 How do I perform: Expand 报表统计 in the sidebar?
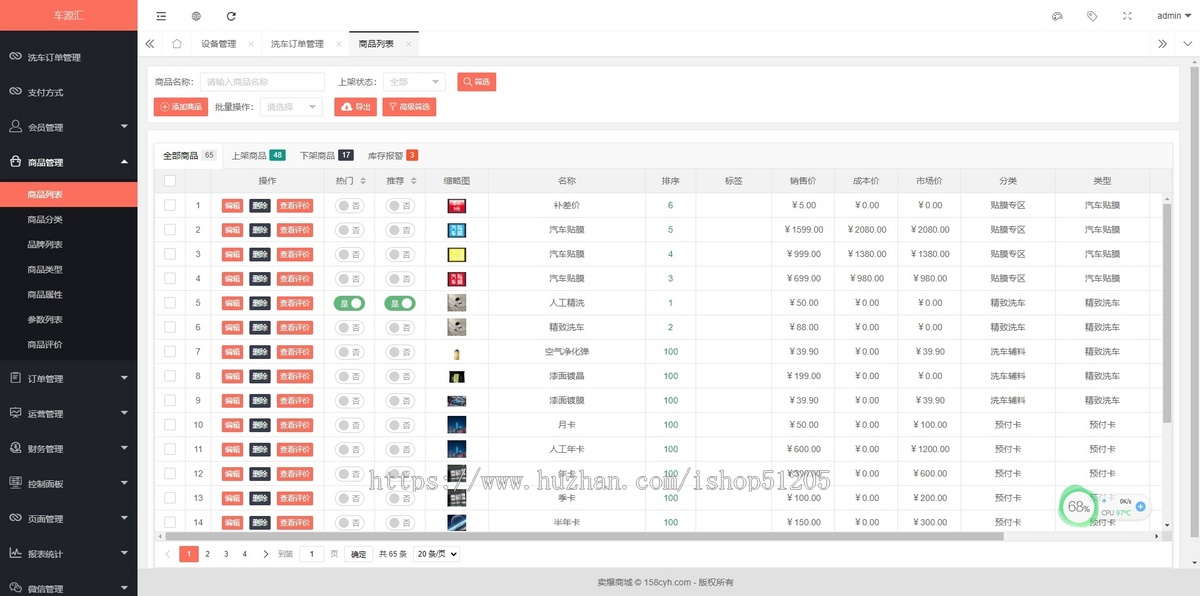[68, 553]
